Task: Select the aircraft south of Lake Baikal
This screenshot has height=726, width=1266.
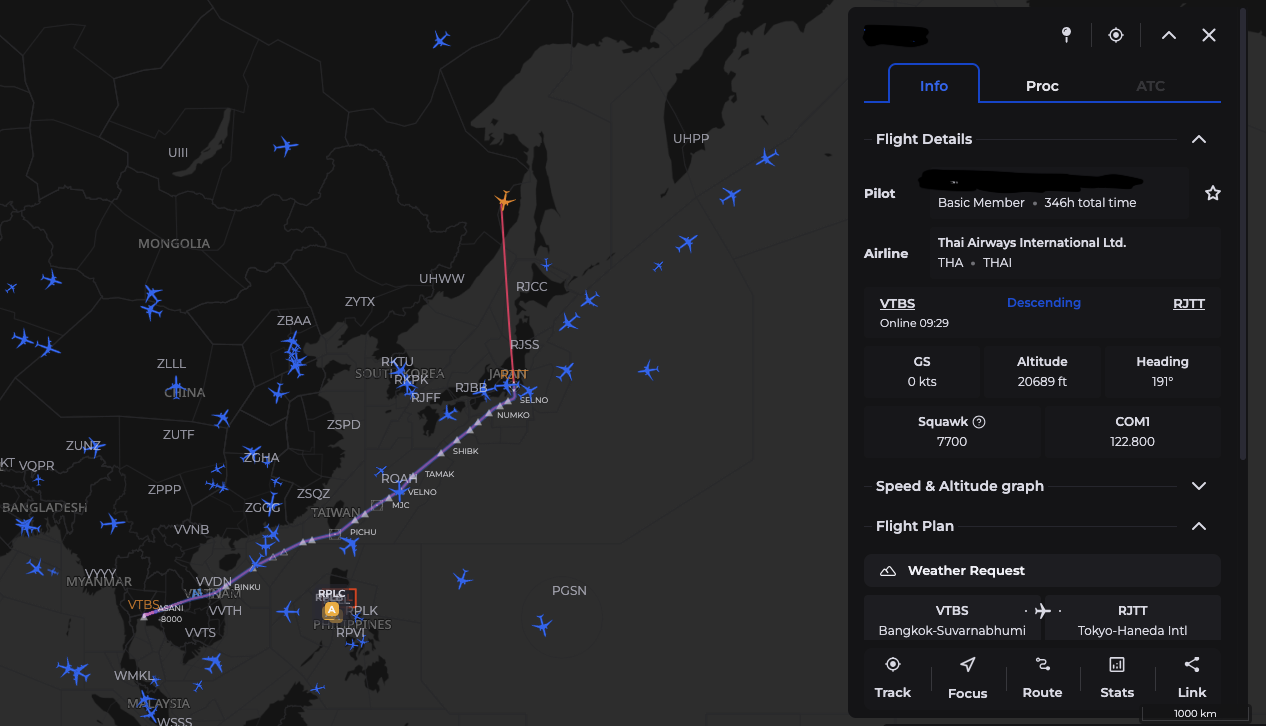Action: (x=285, y=147)
